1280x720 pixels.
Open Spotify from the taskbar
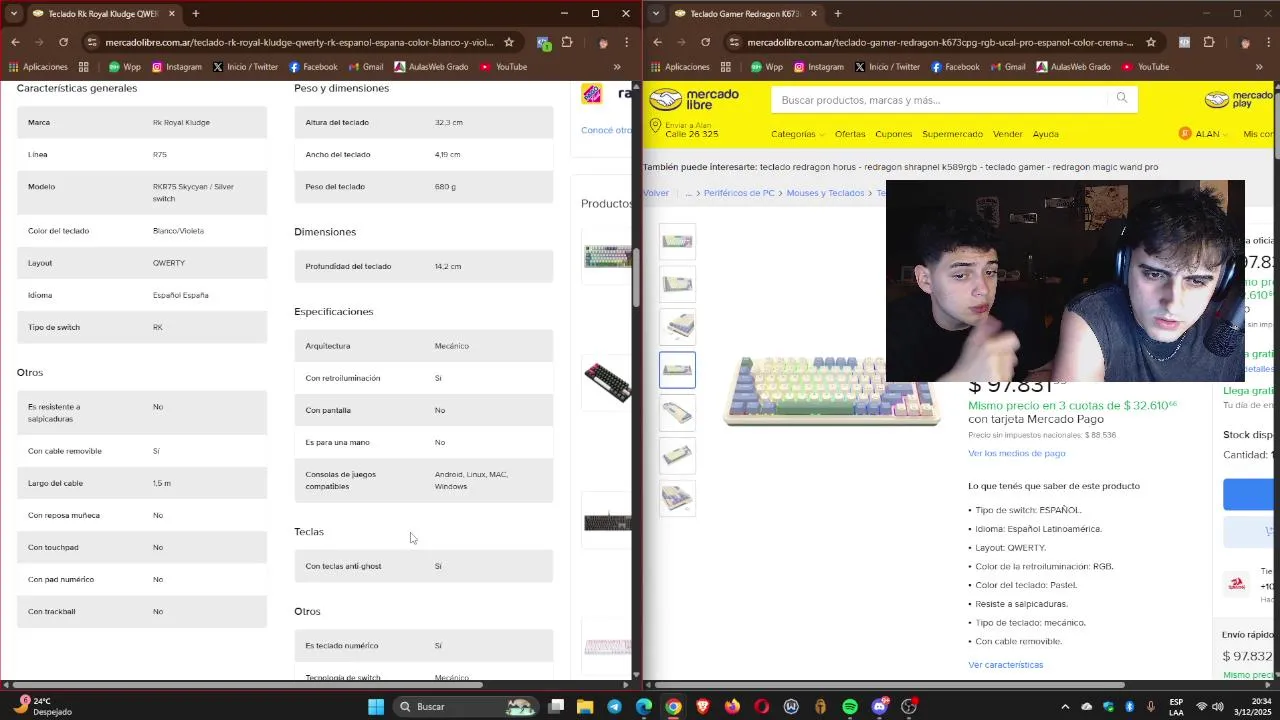pos(850,707)
